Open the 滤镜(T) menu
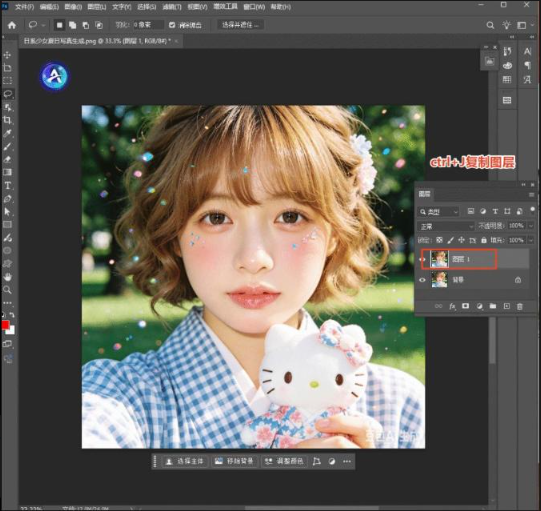 [x=172, y=7]
